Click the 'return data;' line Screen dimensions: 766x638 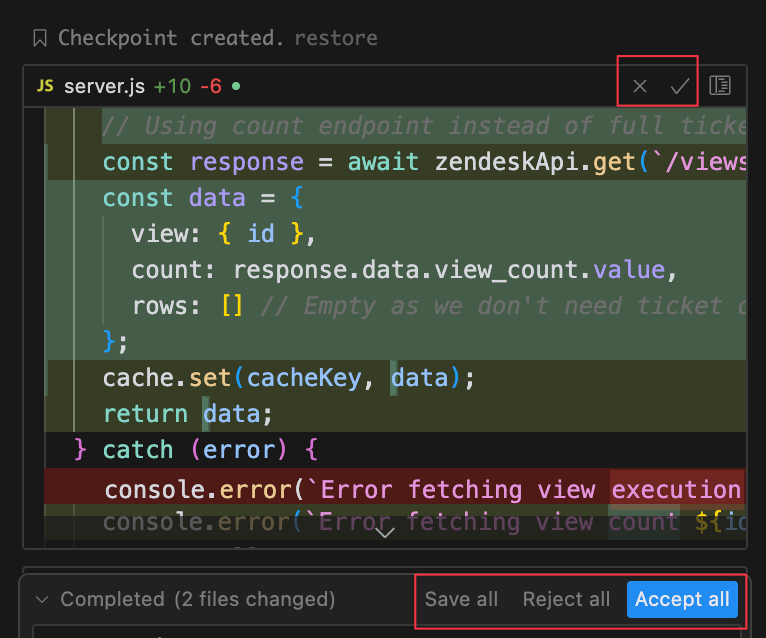[187, 413]
